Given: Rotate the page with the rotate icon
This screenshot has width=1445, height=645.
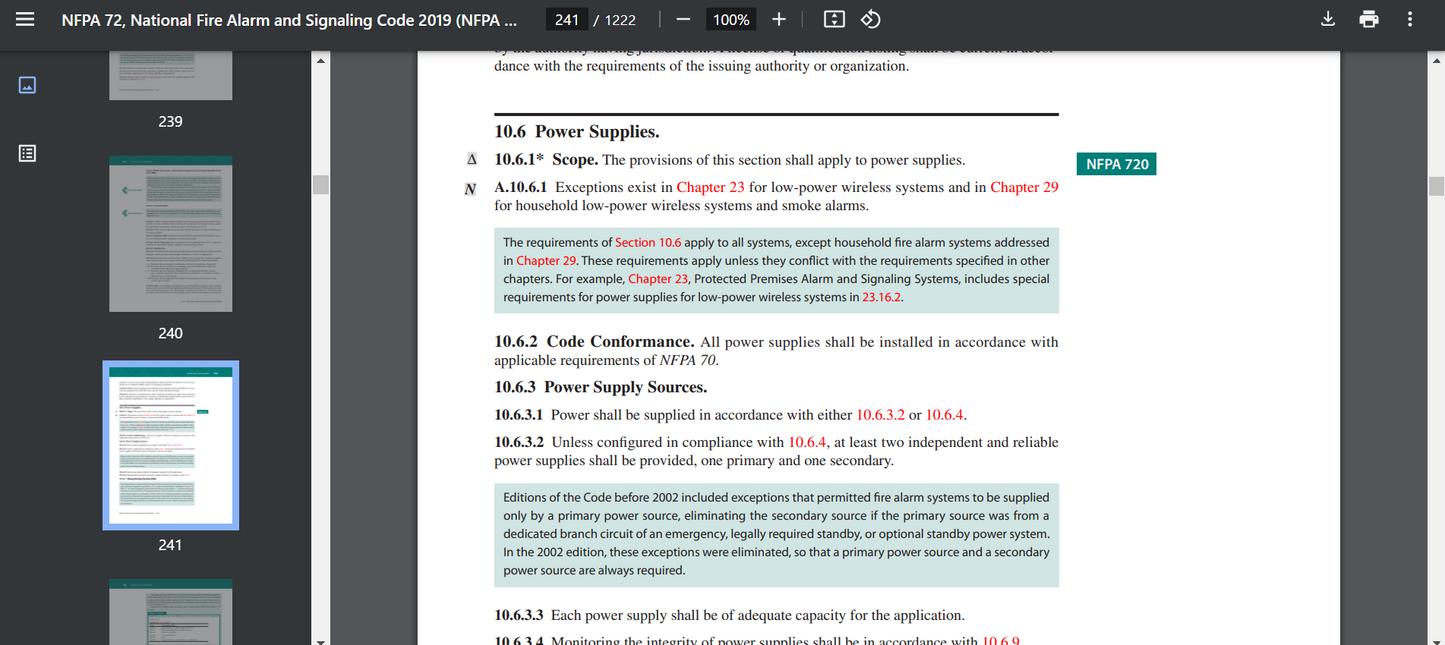Looking at the screenshot, I should coord(869,18).
